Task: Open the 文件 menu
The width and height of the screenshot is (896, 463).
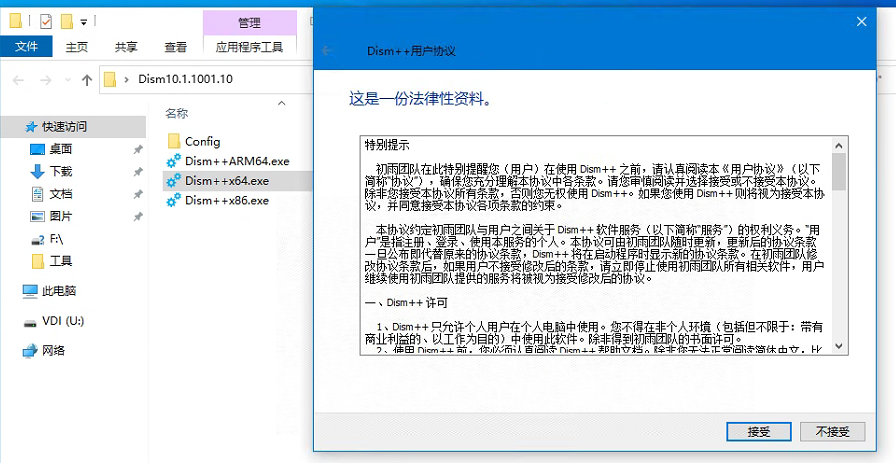Action: click(x=27, y=46)
